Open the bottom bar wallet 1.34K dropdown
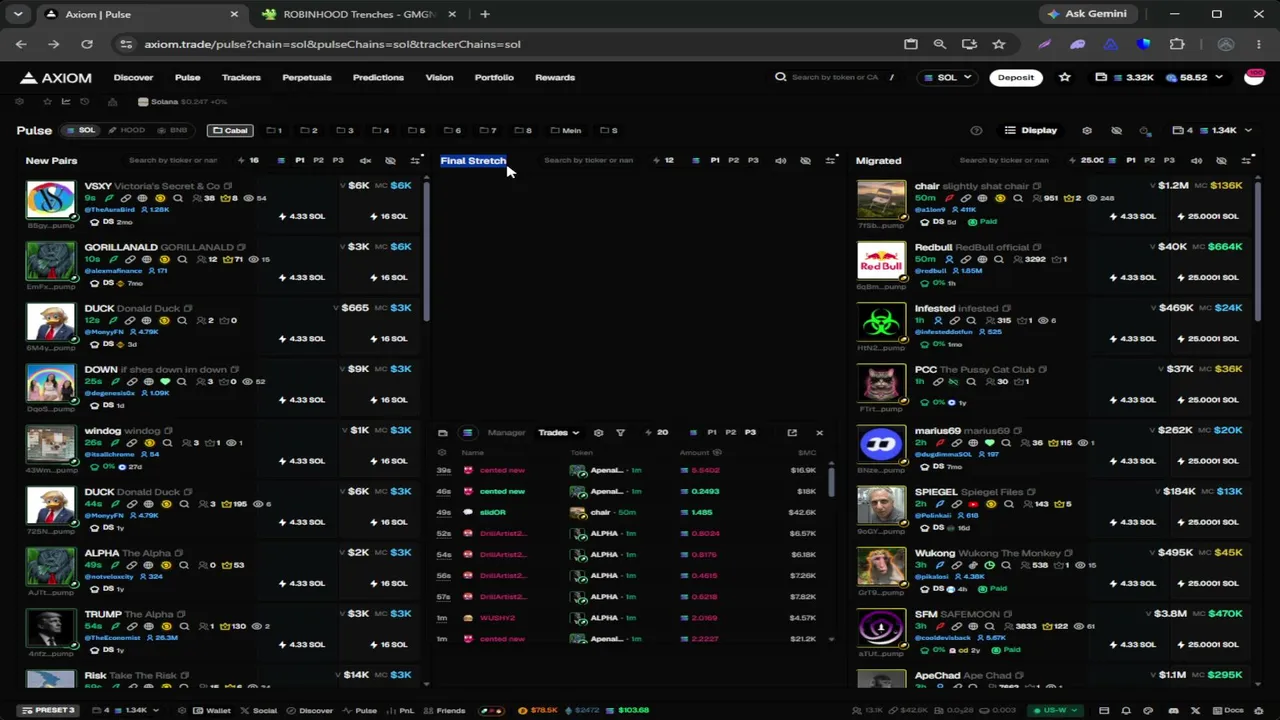Image resolution: width=1280 pixels, height=720 pixels. pos(126,710)
